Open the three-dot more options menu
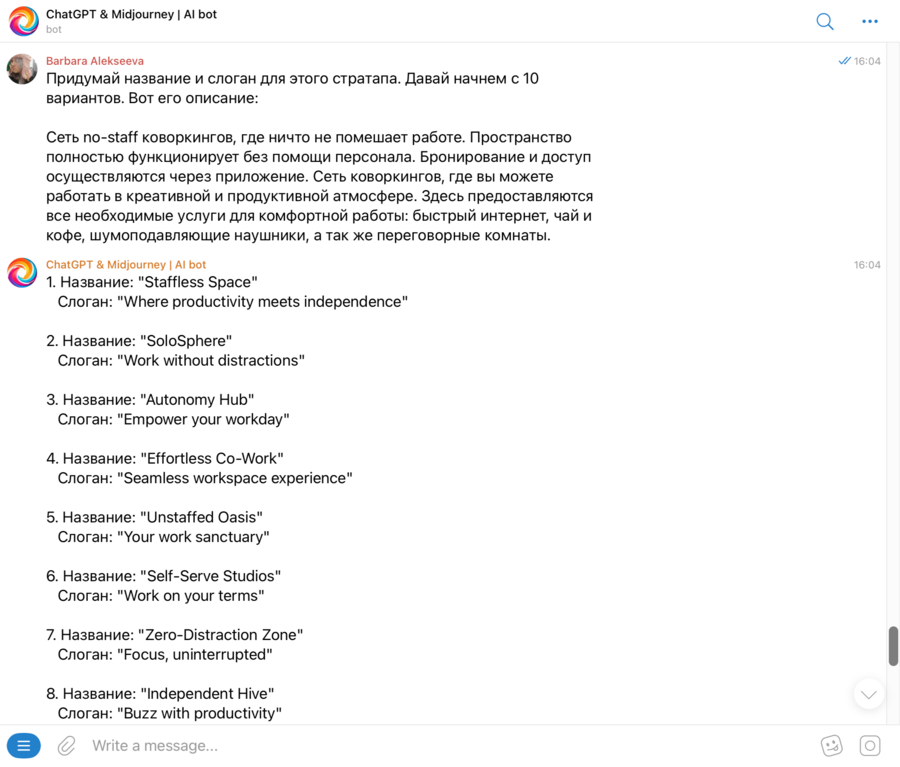The width and height of the screenshot is (900, 767). click(x=869, y=21)
